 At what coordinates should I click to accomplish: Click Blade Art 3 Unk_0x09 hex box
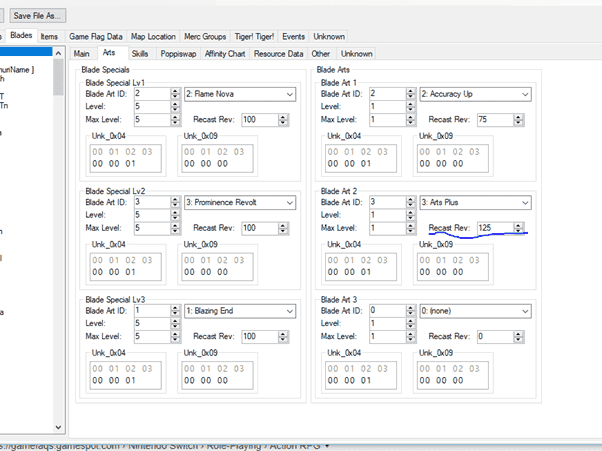click(x=453, y=375)
